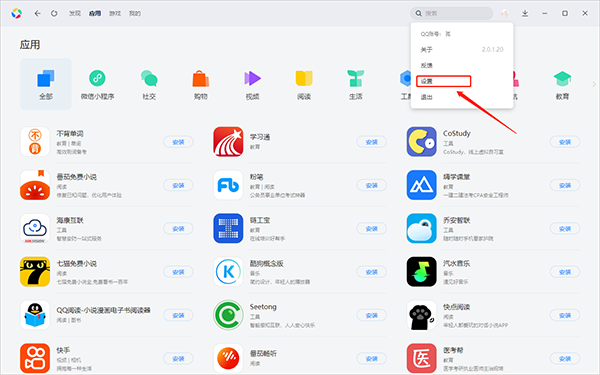Install 七猫免费小说
The height and width of the screenshot is (375, 600).
[x=178, y=272]
